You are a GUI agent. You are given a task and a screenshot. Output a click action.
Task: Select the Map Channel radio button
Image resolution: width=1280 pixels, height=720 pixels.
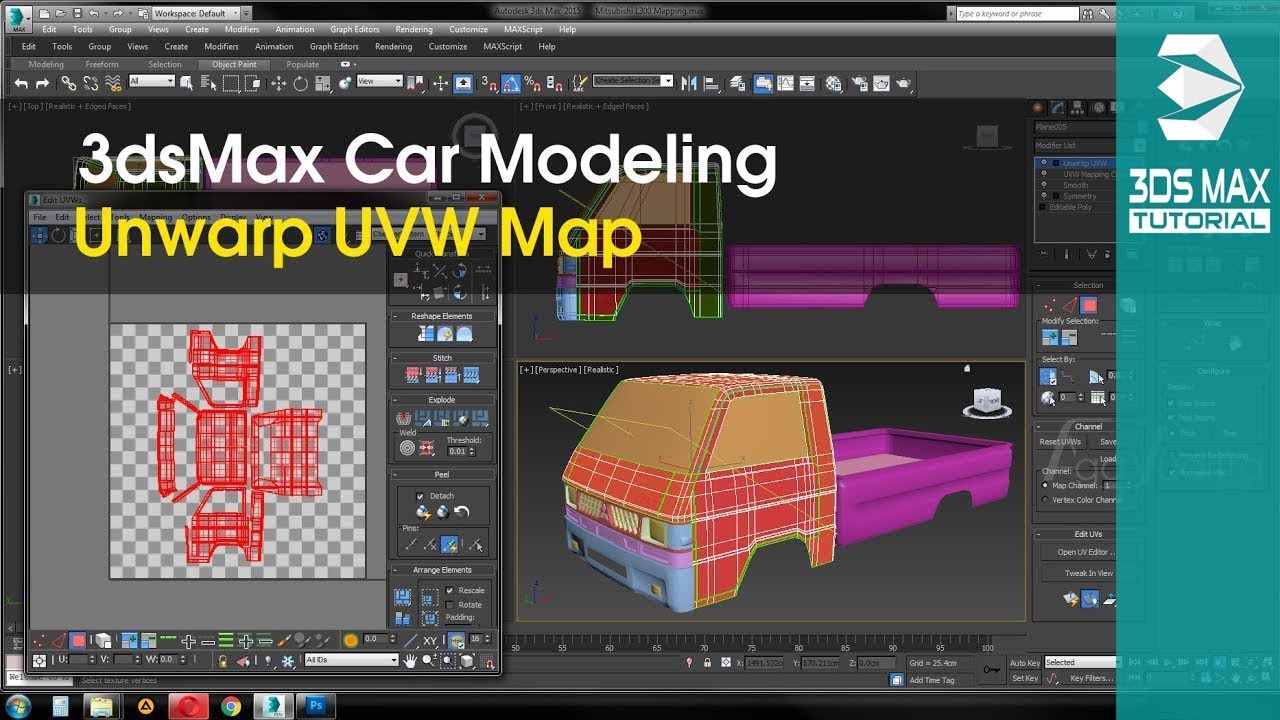pyautogui.click(x=1046, y=485)
